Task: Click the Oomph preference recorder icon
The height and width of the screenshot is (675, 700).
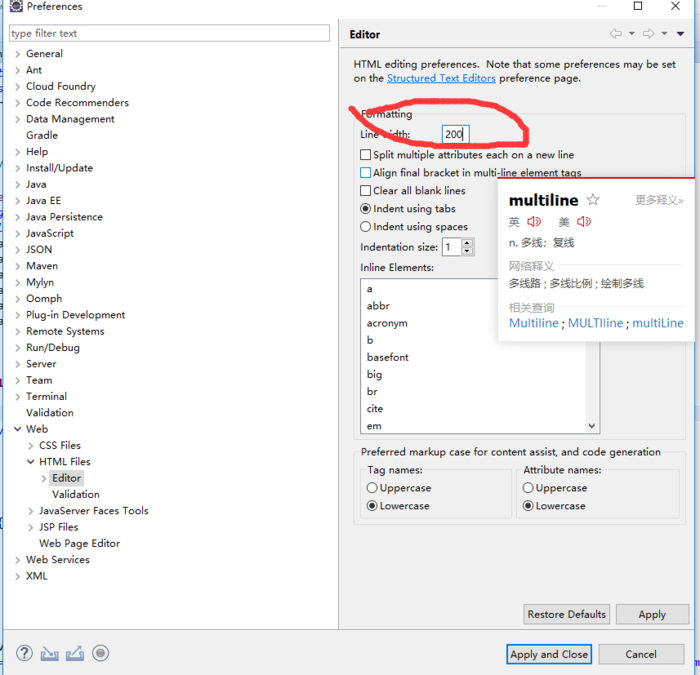Action: pyautogui.click(x=100, y=653)
